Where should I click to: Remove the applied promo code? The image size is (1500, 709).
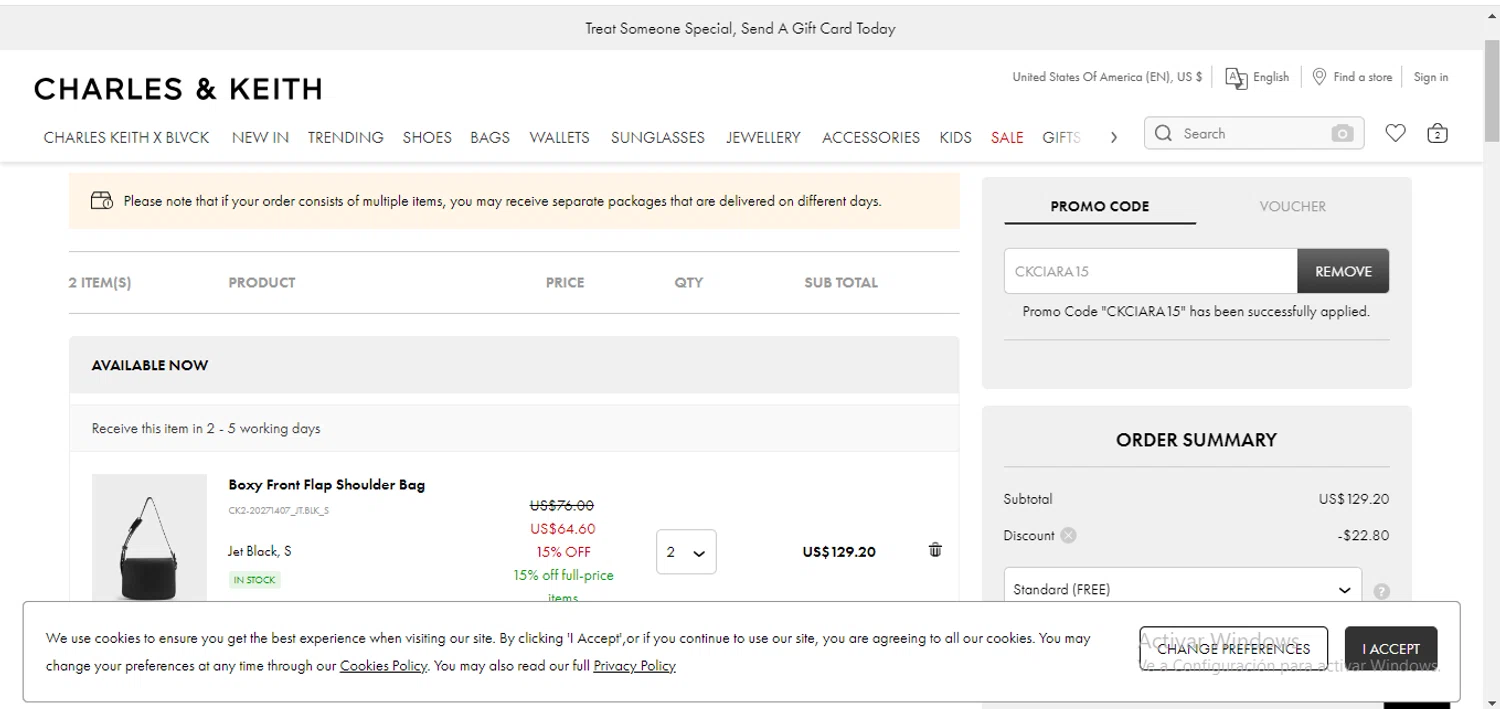[1343, 271]
